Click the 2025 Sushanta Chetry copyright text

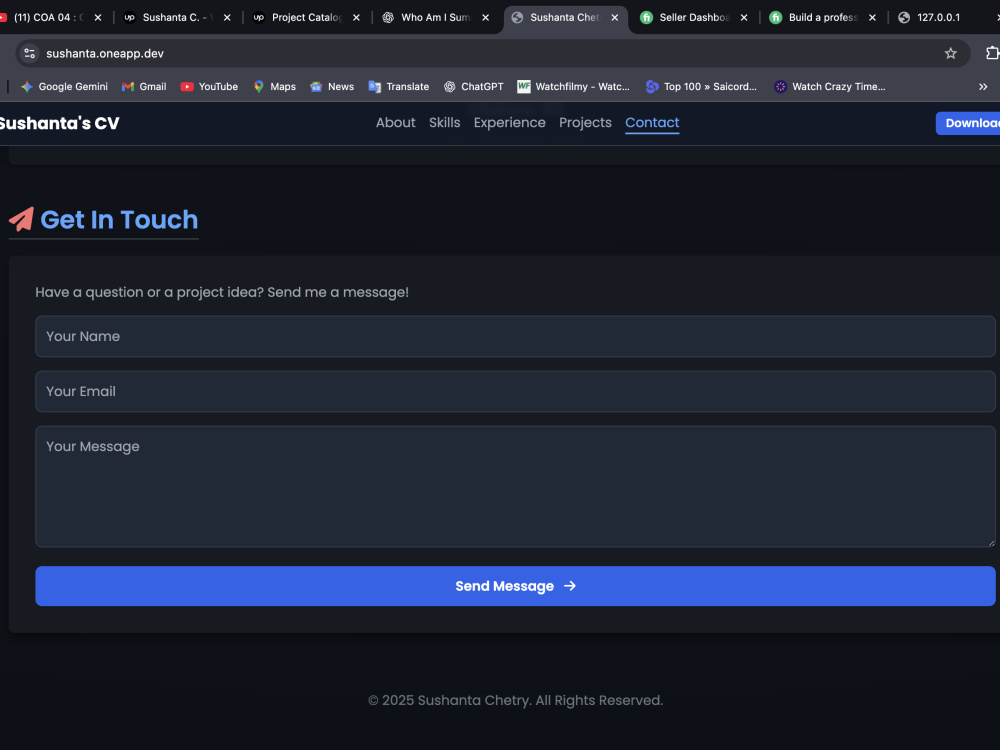point(515,700)
